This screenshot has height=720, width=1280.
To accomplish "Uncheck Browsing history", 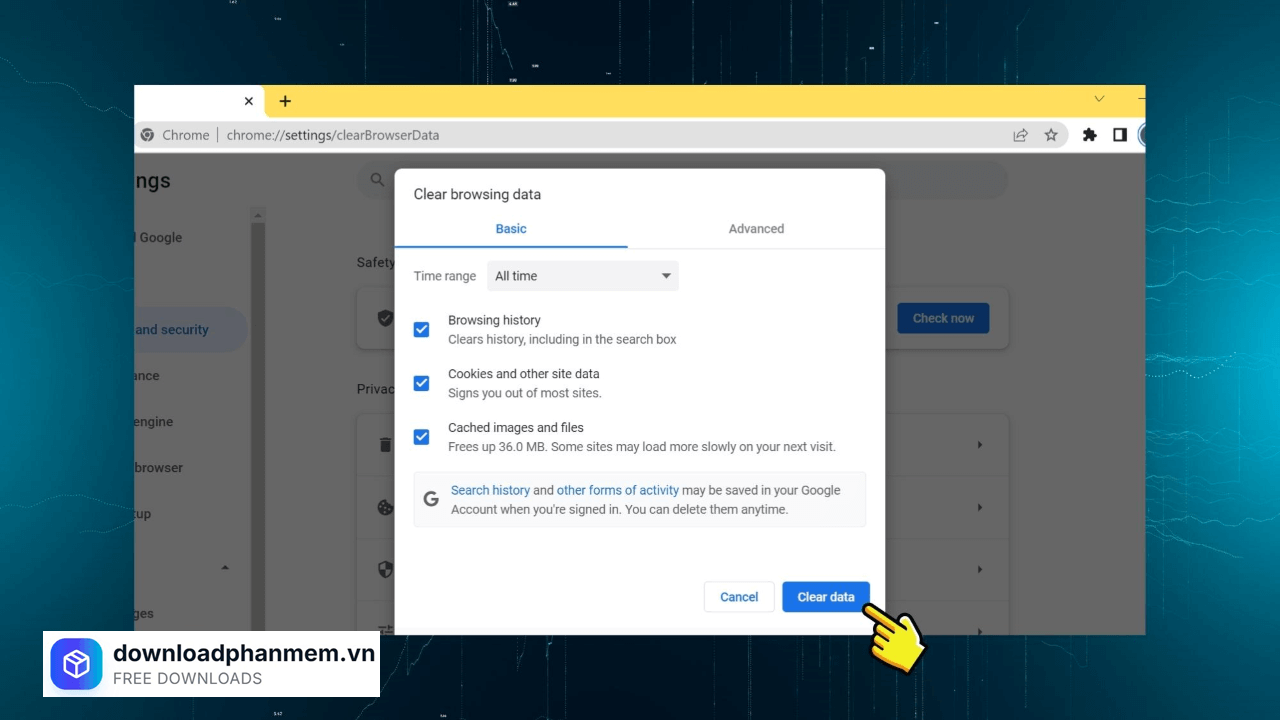I will click(x=421, y=329).
